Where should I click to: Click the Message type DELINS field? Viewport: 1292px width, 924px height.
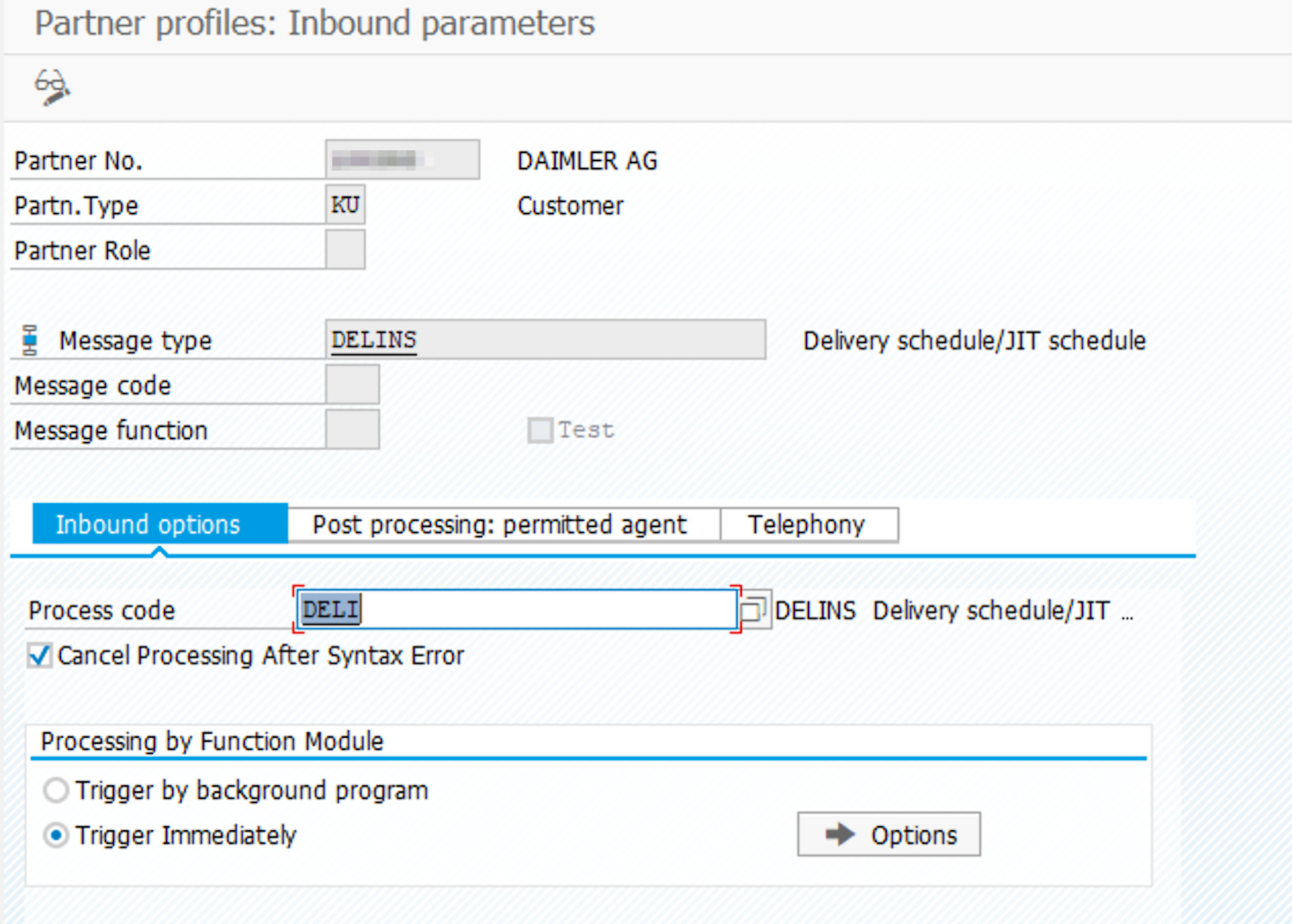(x=545, y=340)
